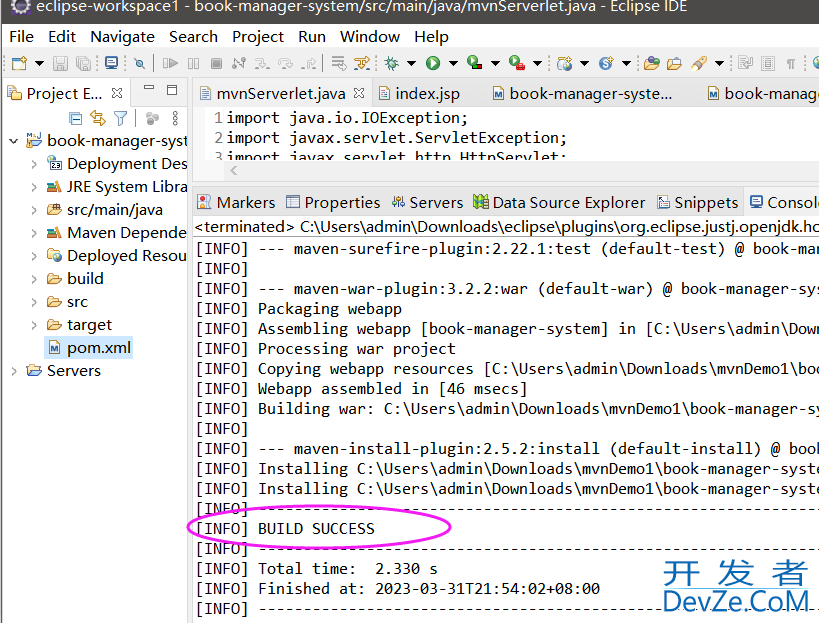Open Project Explorer View Menu dots

(175, 119)
